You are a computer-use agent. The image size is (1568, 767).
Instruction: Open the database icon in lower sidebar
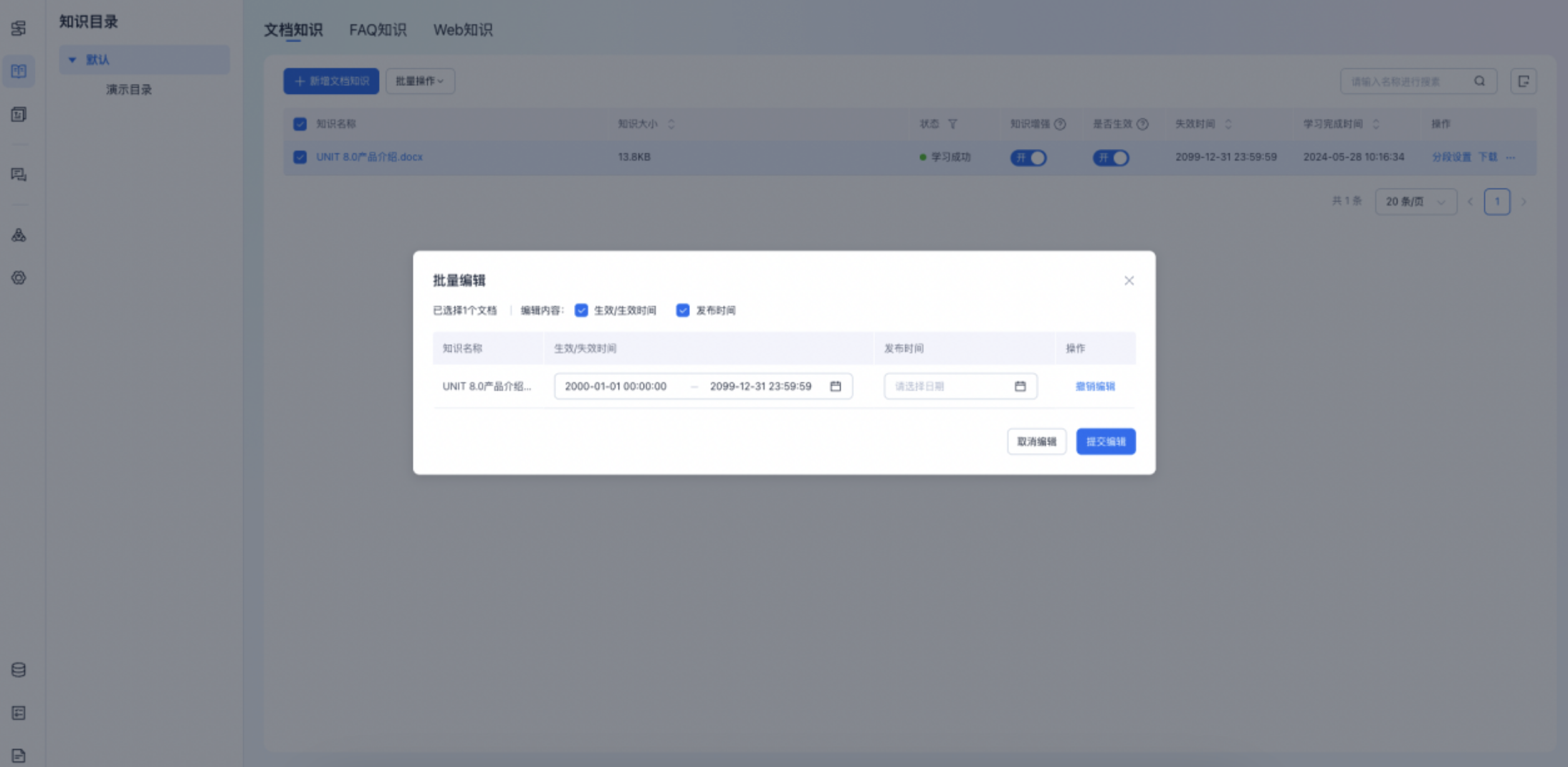[x=19, y=670]
